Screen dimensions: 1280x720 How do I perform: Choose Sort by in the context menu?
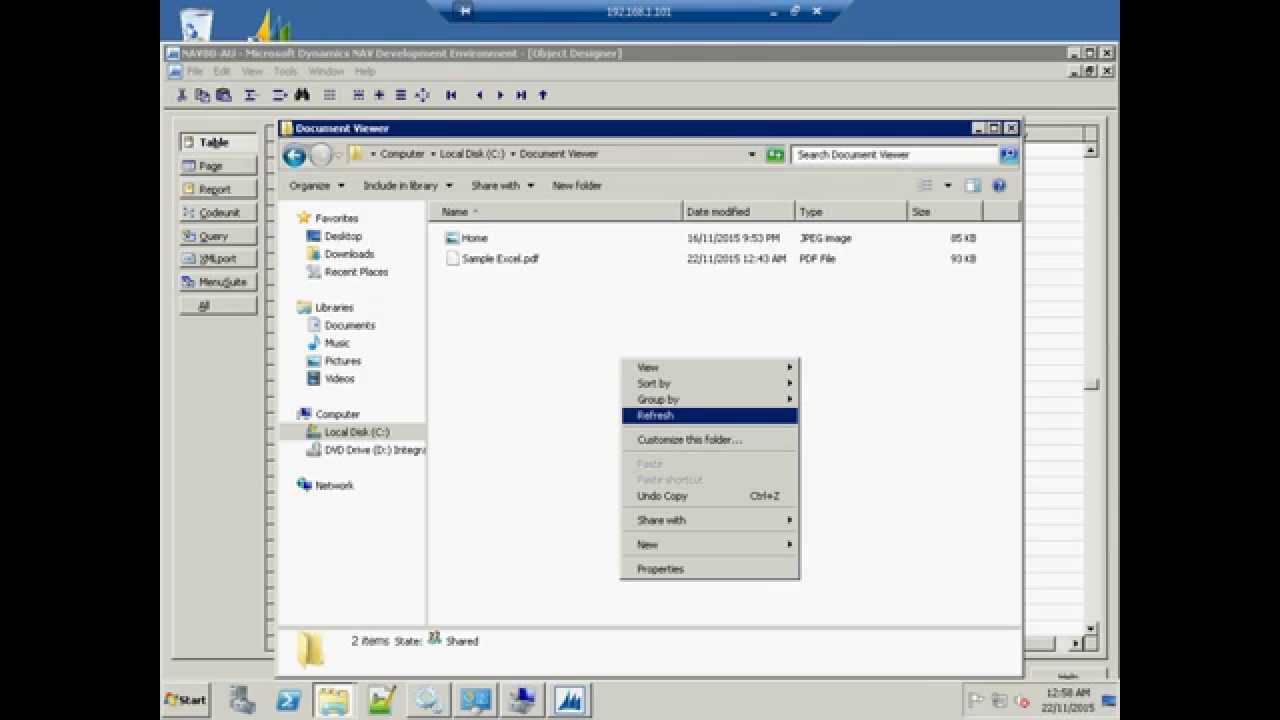coord(709,383)
